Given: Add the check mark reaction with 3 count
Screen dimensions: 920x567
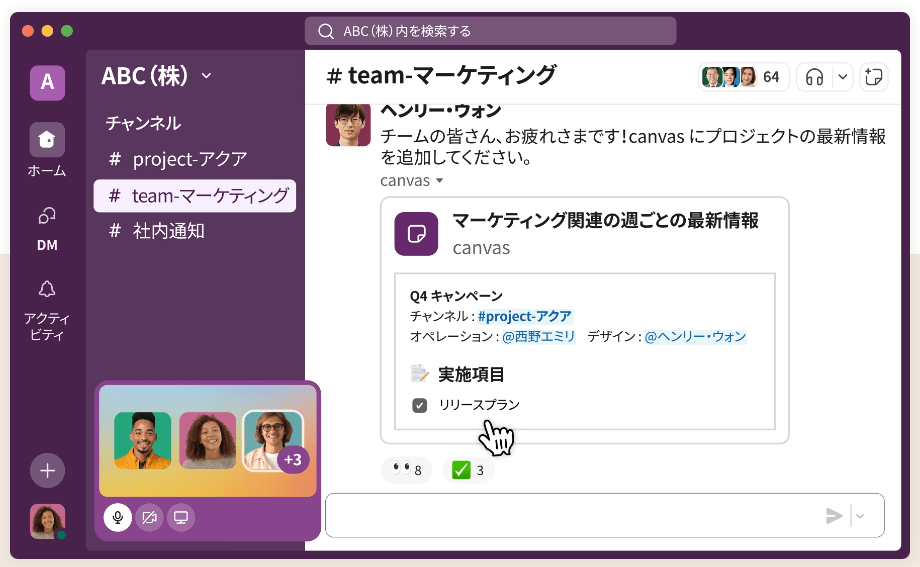Looking at the screenshot, I should click(x=468, y=470).
